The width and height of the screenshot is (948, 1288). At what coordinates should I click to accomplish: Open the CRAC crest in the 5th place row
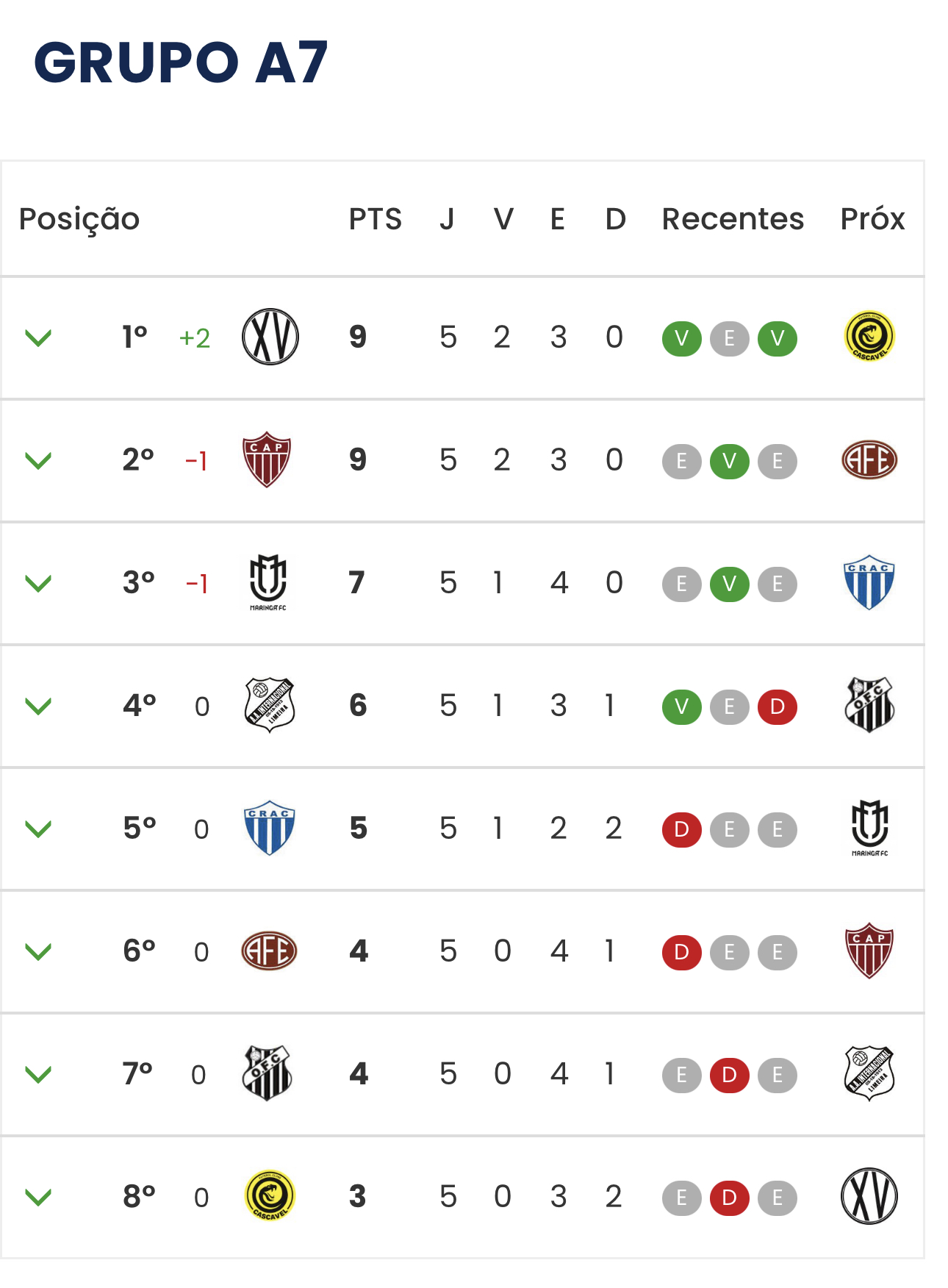click(x=270, y=828)
